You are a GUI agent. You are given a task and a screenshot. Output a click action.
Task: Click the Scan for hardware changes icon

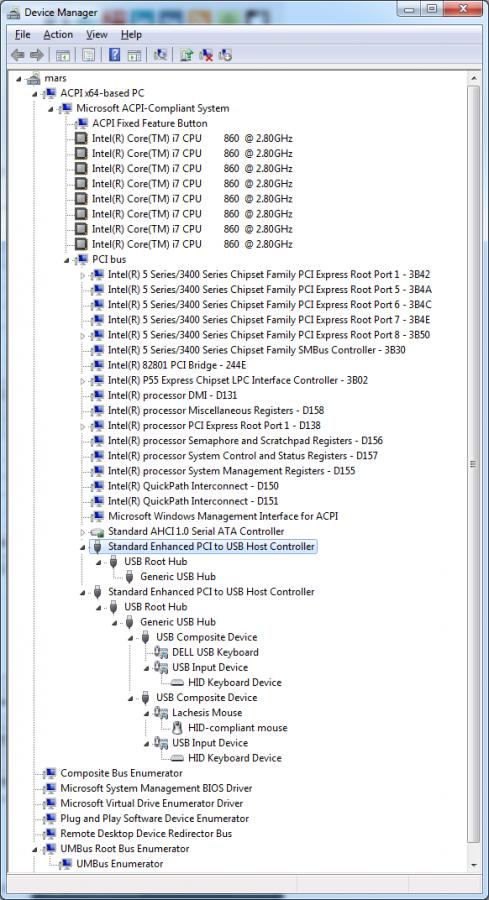161,55
